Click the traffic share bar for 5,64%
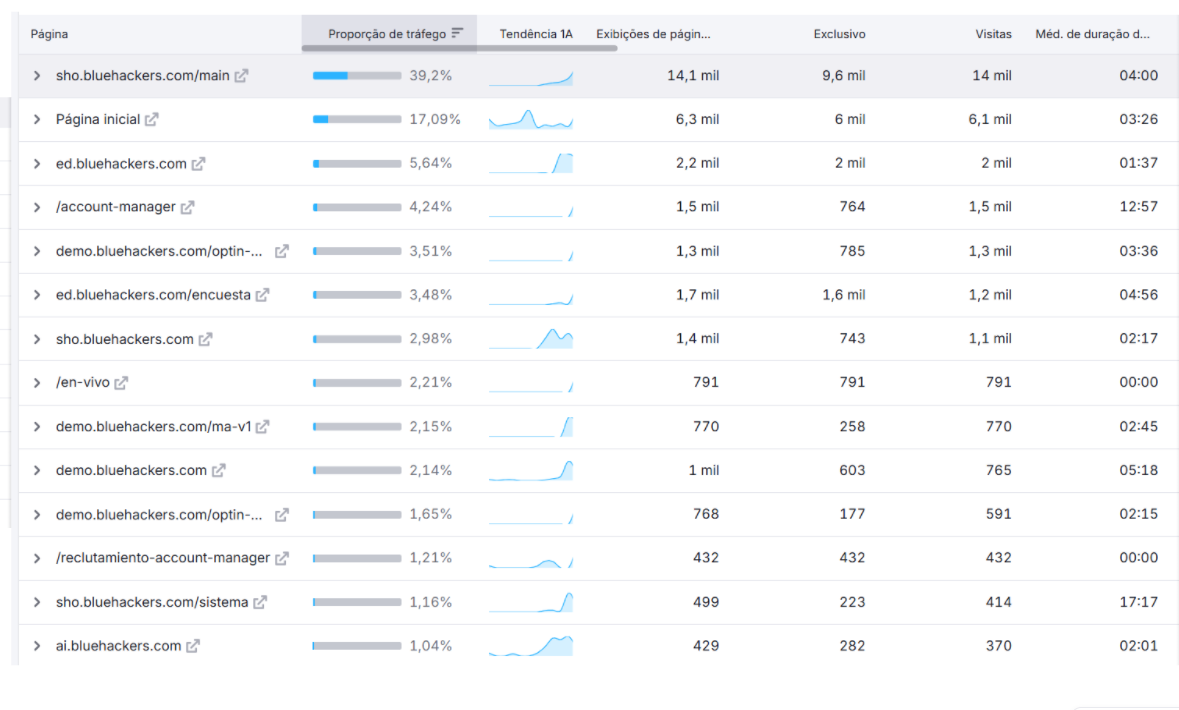Viewport: 1179px width, 710px height. (357, 164)
